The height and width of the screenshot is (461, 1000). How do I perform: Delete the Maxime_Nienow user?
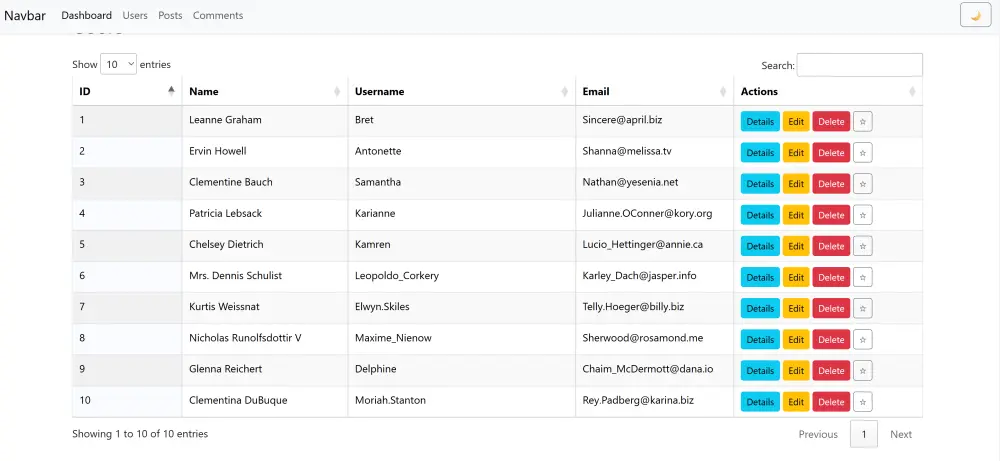click(831, 339)
